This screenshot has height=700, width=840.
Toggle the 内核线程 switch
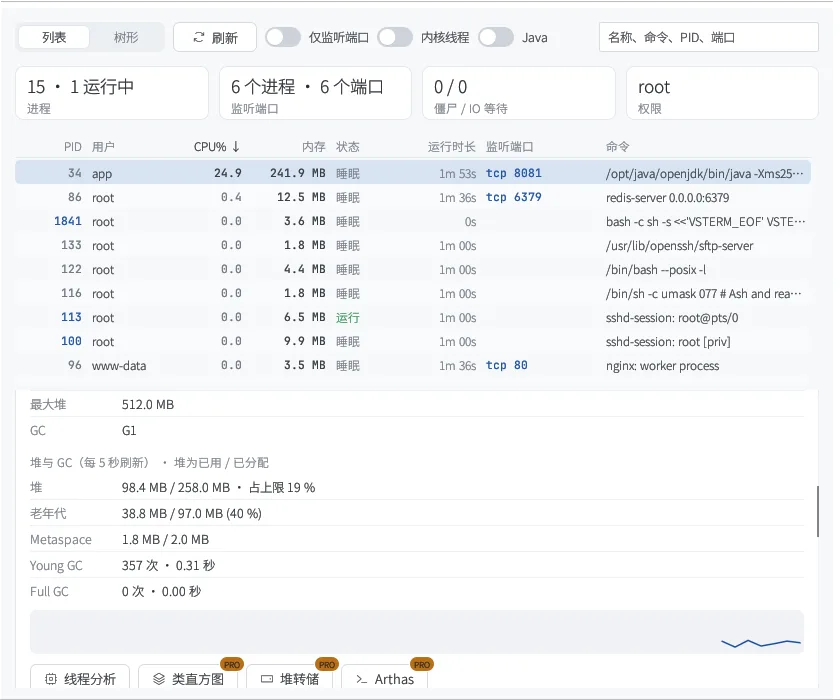tap(395, 37)
